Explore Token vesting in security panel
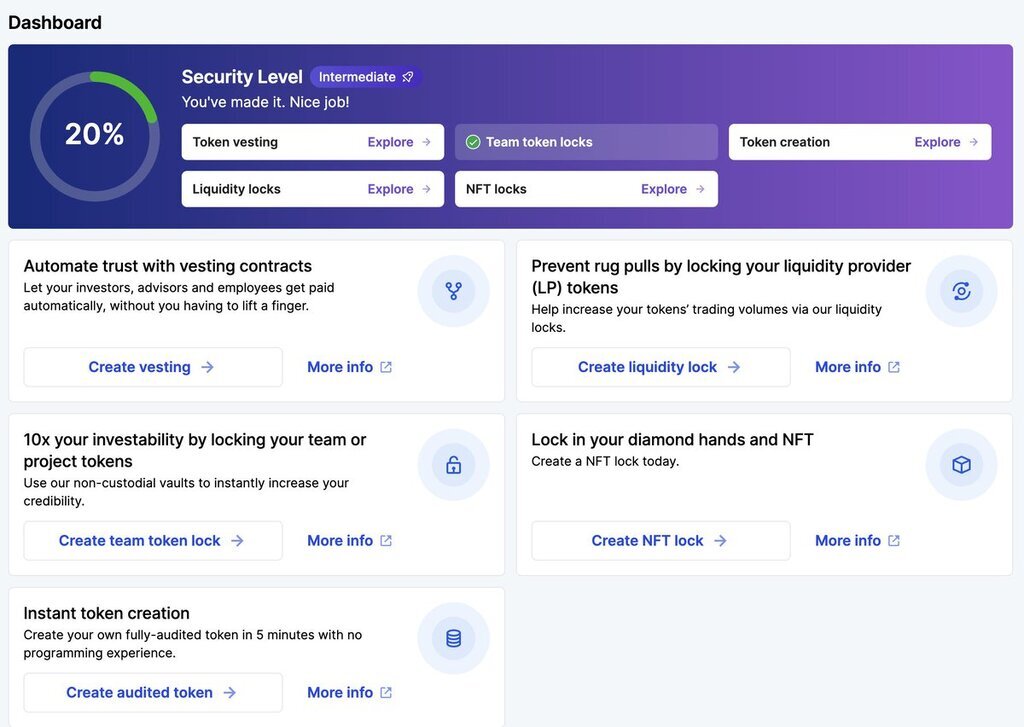This screenshot has width=1024, height=727. point(399,142)
